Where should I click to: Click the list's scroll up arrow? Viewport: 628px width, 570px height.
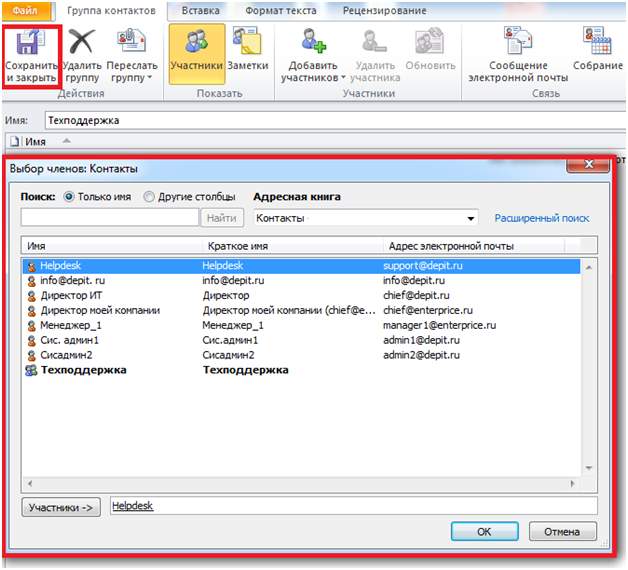click(x=589, y=267)
